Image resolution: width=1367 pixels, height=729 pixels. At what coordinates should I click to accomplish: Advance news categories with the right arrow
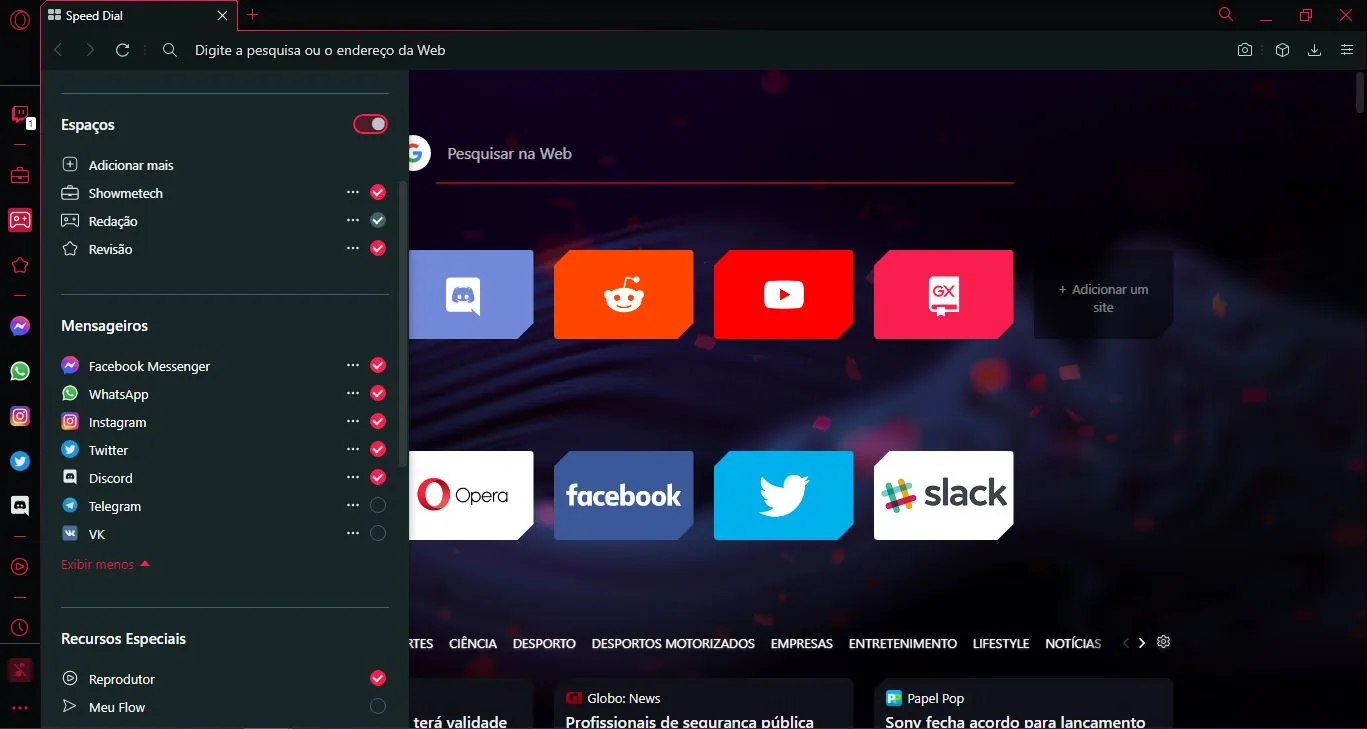pyautogui.click(x=1141, y=643)
